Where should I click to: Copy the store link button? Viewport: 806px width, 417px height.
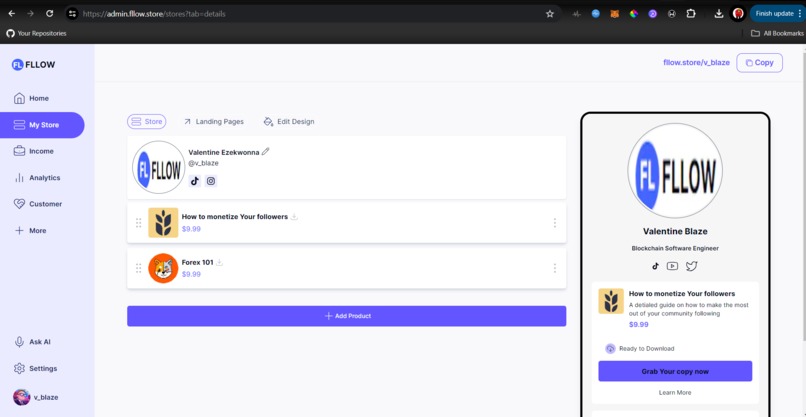(x=759, y=63)
